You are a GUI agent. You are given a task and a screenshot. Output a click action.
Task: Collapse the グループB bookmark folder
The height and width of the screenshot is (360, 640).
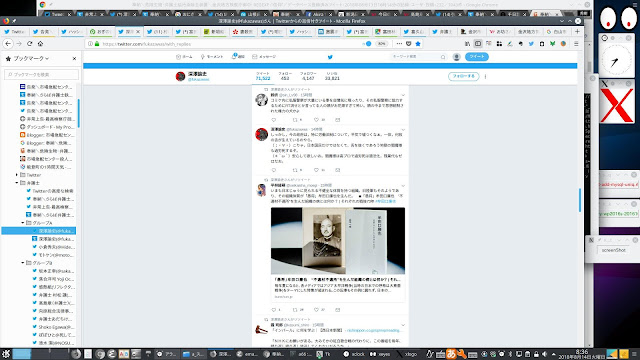pos(23,263)
